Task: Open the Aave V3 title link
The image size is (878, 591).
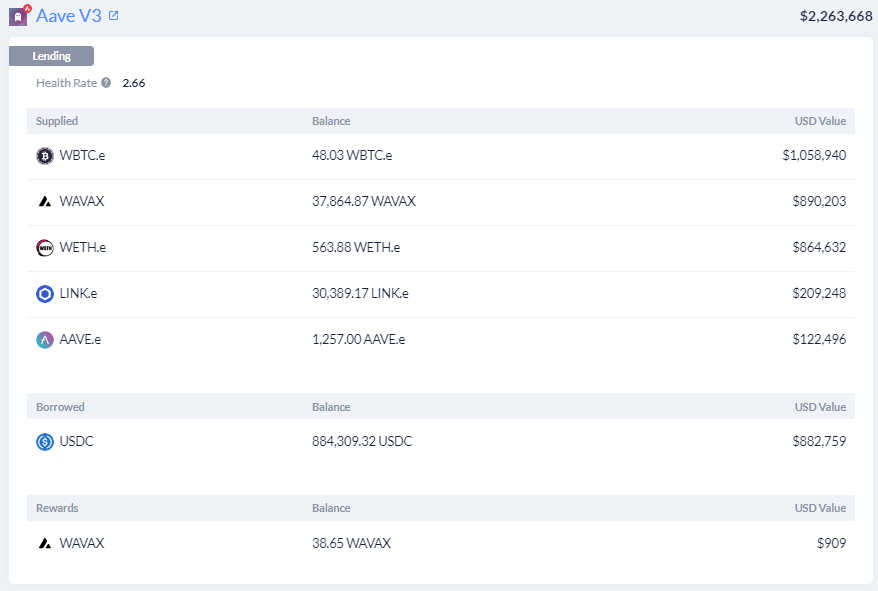Action: coord(69,16)
